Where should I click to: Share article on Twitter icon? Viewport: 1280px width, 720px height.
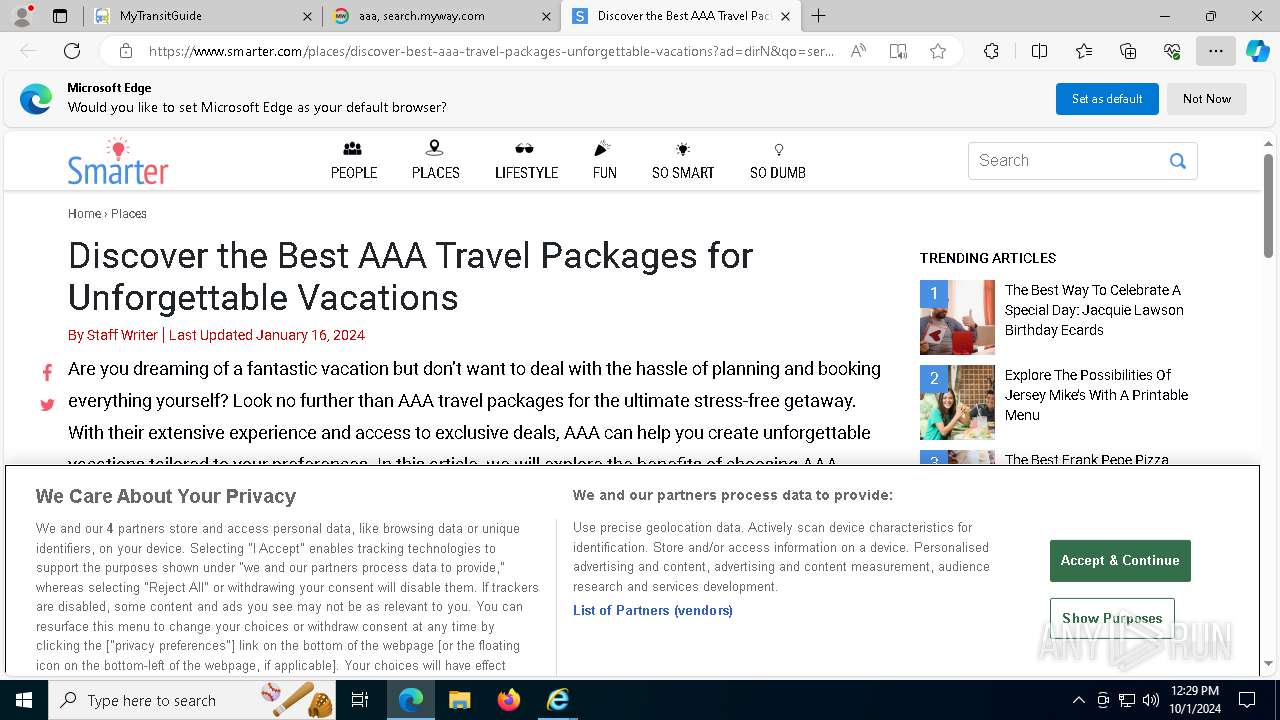47,405
